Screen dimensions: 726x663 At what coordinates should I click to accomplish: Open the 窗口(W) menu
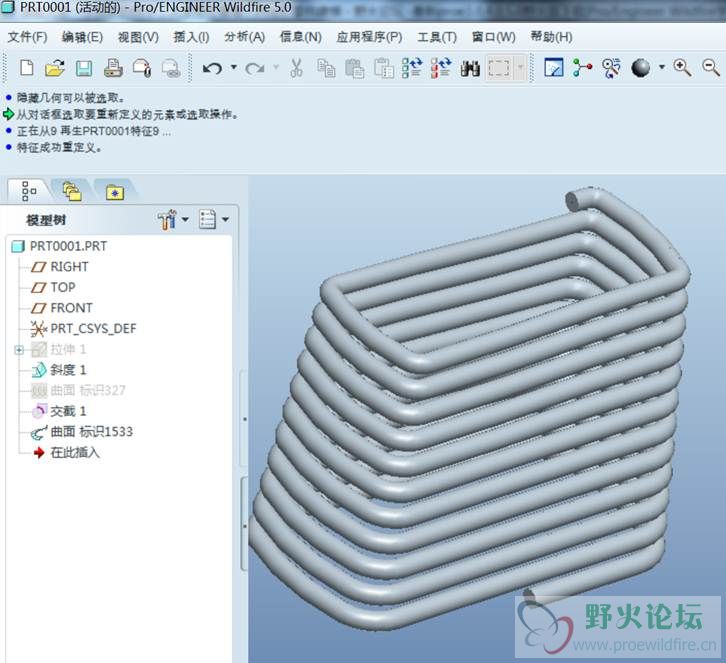click(x=494, y=37)
